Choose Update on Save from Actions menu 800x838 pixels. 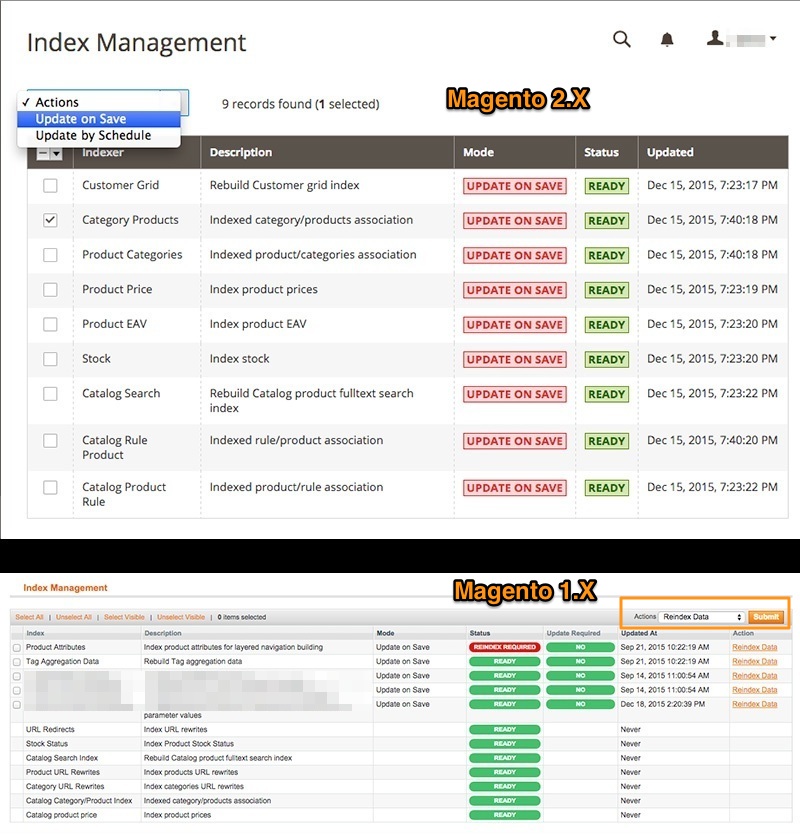(x=99, y=119)
